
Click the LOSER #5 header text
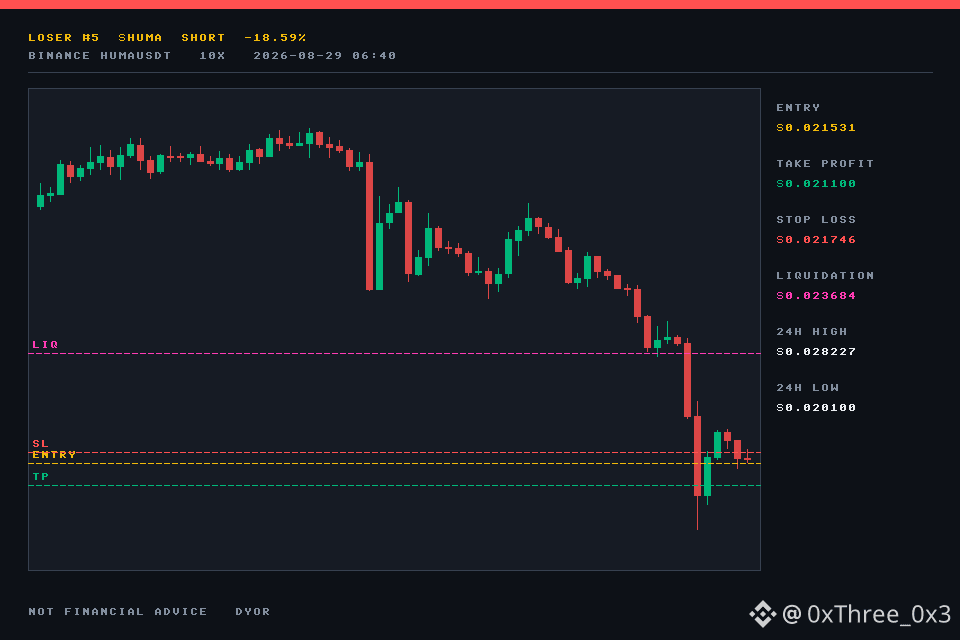[x=64, y=38]
